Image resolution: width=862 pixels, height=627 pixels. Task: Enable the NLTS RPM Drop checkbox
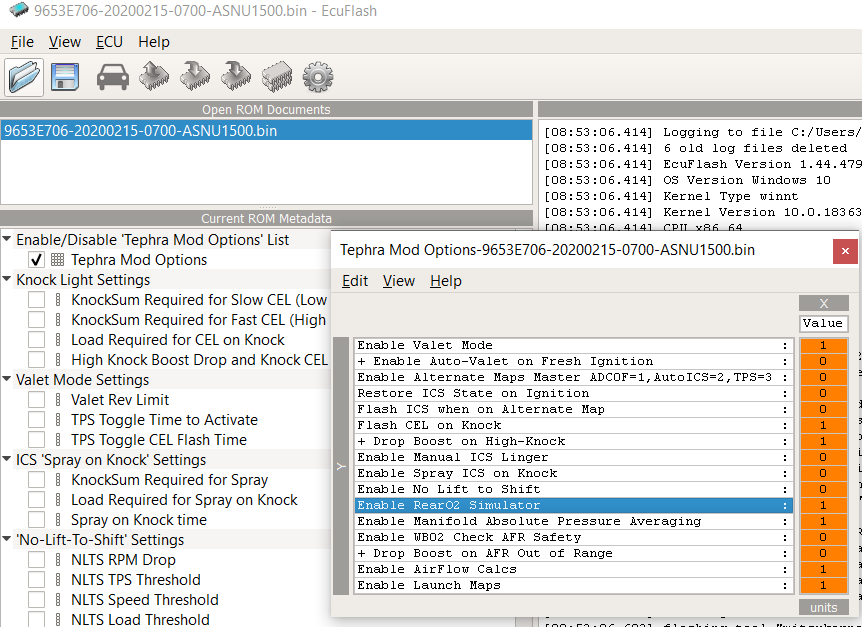pyautogui.click(x=36, y=560)
